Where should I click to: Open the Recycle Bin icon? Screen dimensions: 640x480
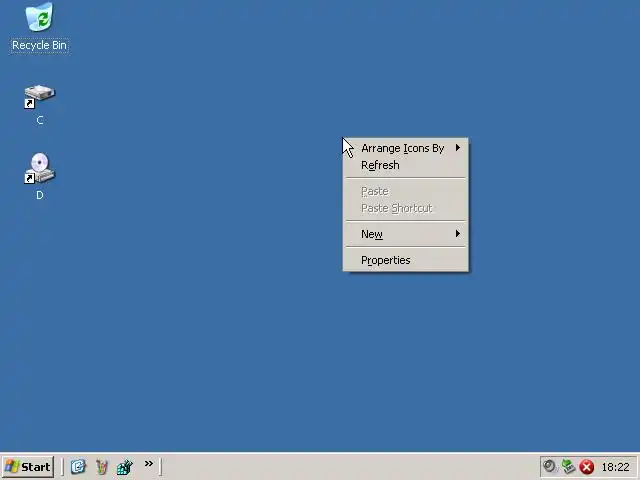39,17
